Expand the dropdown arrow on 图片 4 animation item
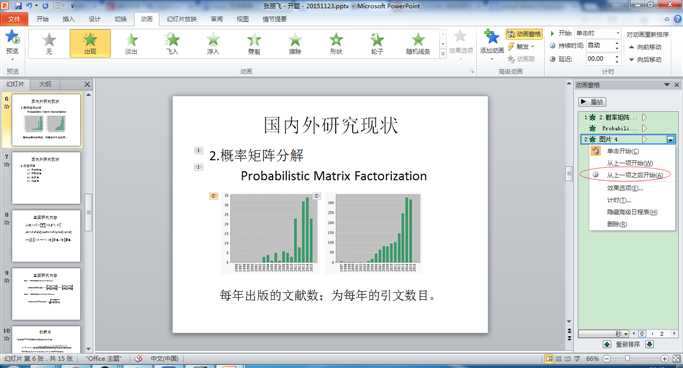The image size is (683, 368). click(670, 139)
